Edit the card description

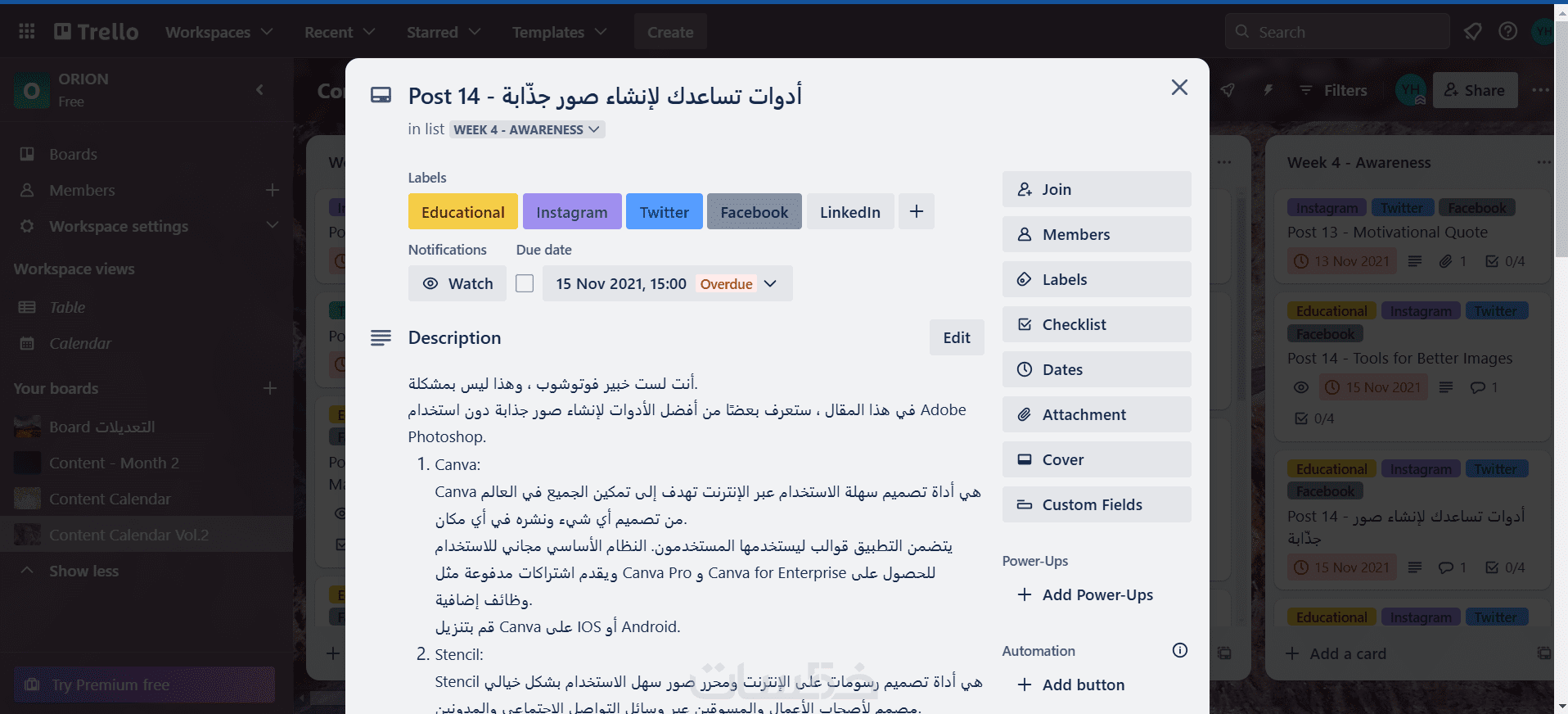point(957,337)
